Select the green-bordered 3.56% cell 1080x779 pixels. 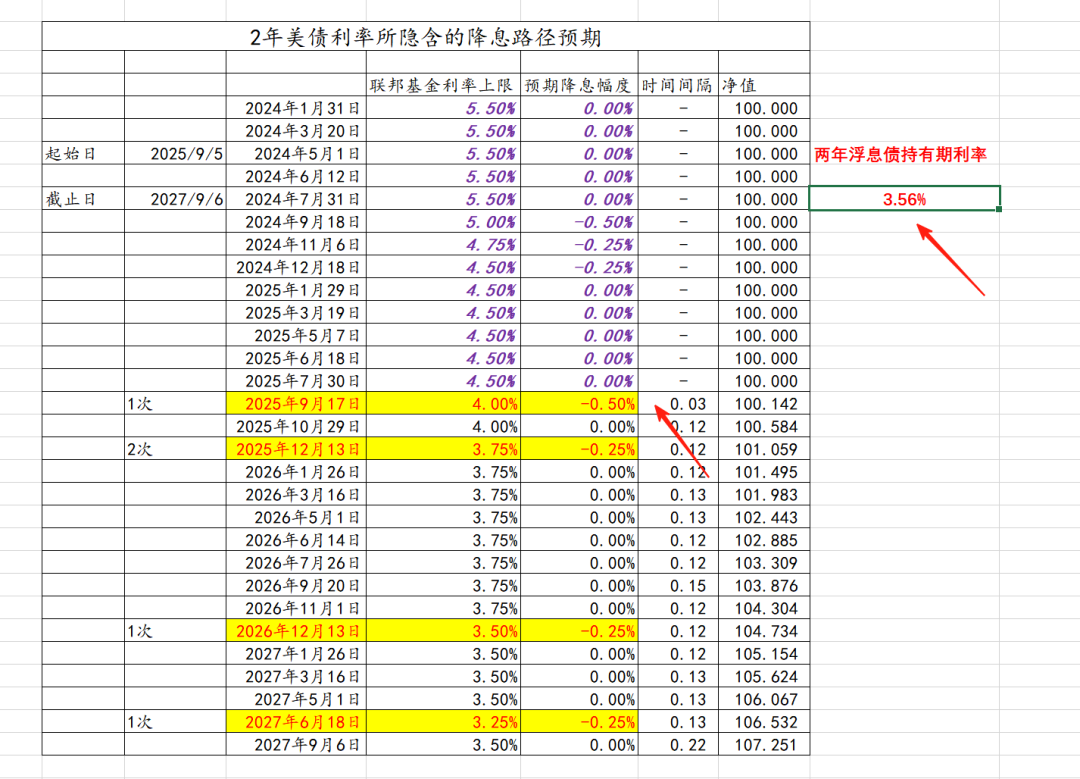point(904,199)
